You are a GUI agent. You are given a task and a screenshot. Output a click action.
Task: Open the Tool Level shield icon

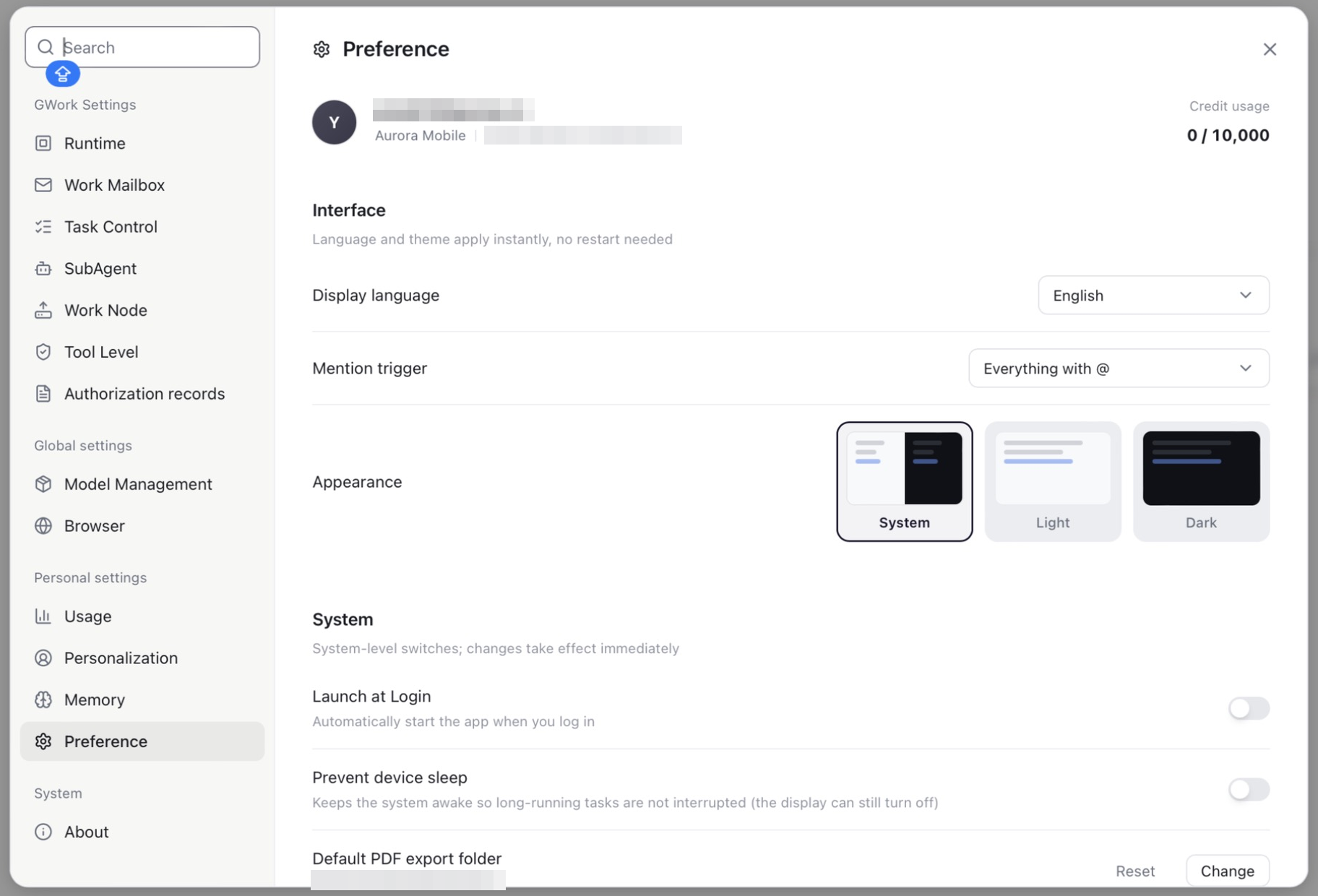pyautogui.click(x=43, y=352)
